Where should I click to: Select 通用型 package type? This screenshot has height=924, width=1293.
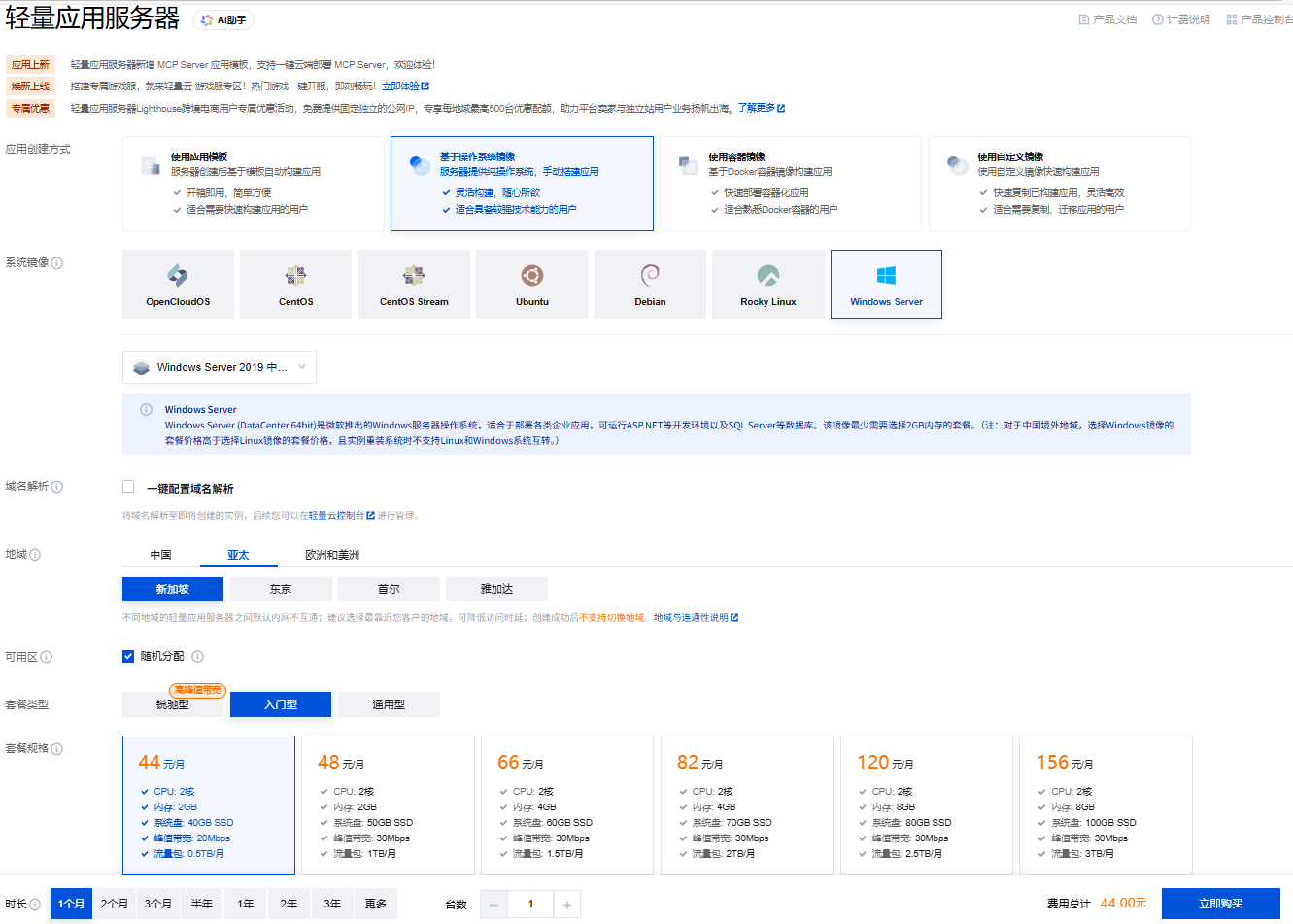(389, 704)
